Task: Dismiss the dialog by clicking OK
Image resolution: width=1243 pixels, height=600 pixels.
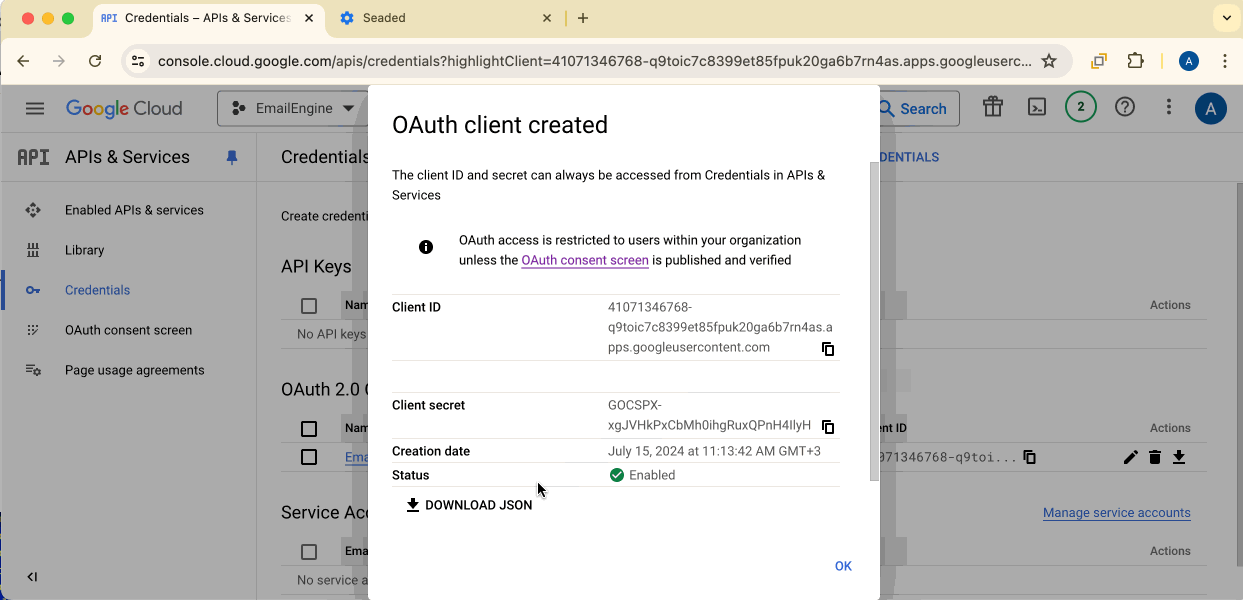Action: click(x=843, y=566)
